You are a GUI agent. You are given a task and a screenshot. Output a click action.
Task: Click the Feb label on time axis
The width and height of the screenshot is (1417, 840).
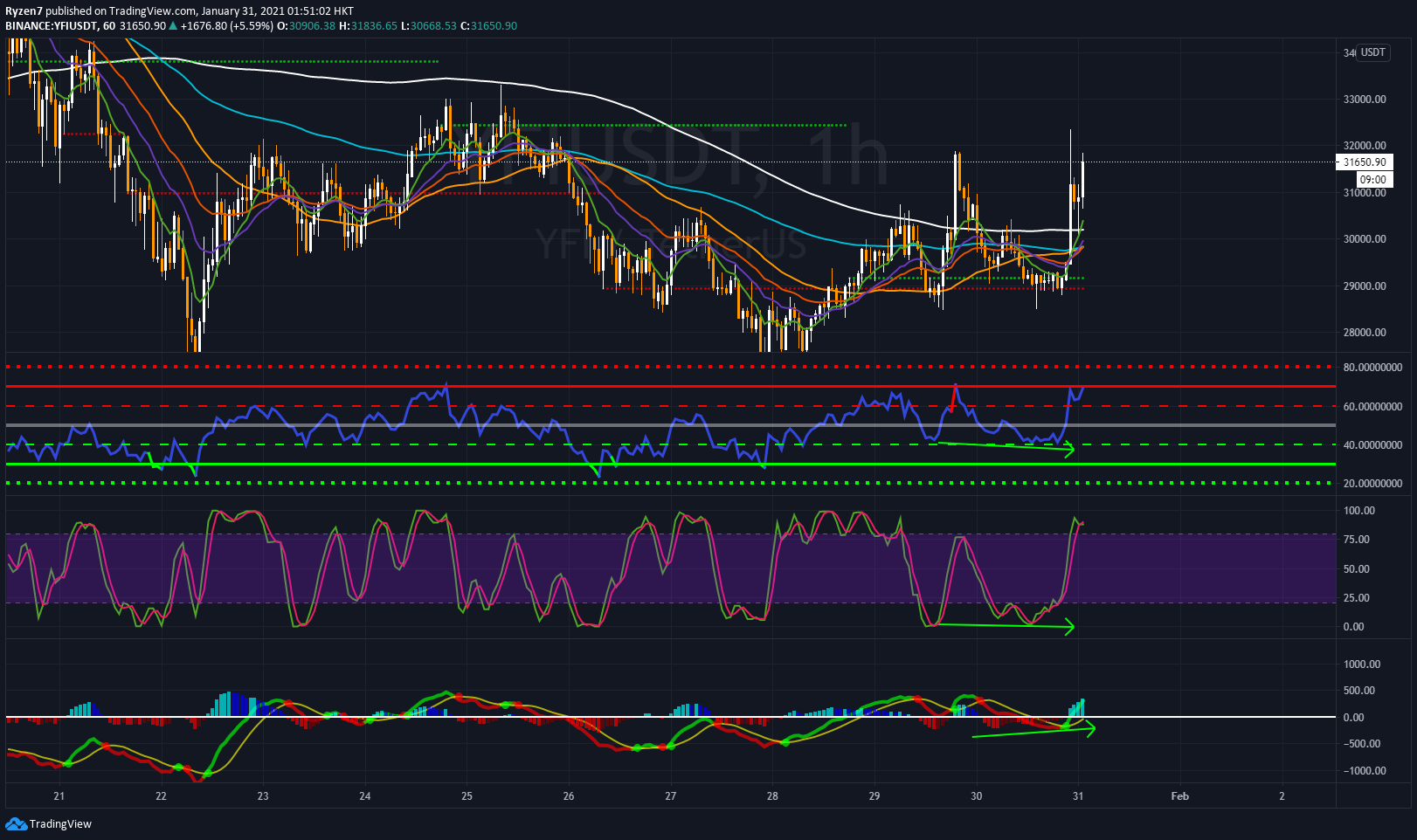pyautogui.click(x=1180, y=796)
